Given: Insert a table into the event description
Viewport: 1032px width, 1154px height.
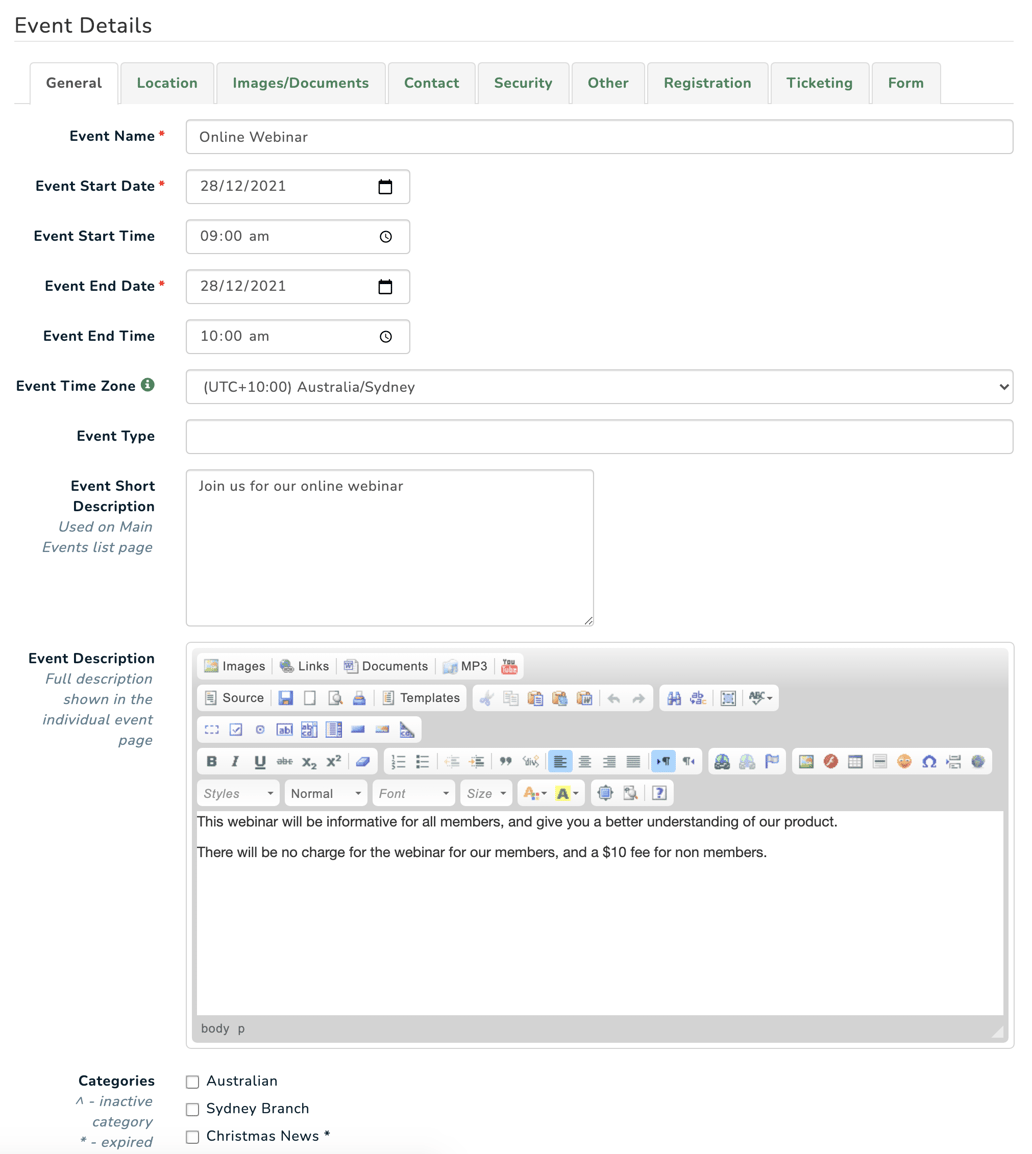Looking at the screenshot, I should (855, 760).
